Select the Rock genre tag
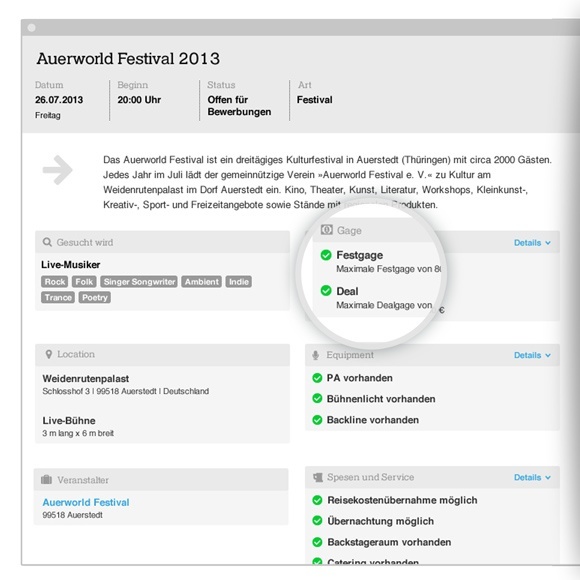The height and width of the screenshot is (580, 580). coord(55,282)
